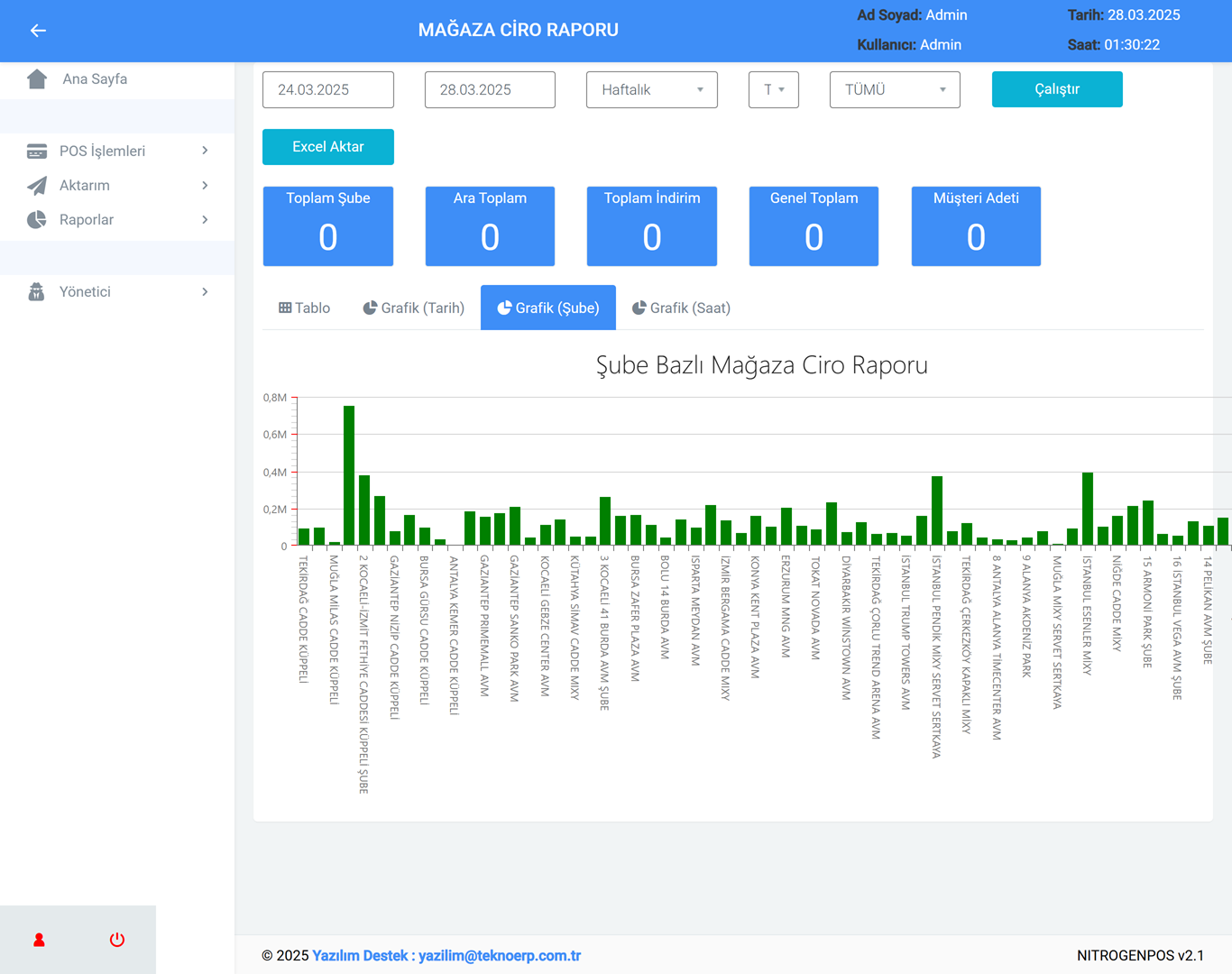1232x974 pixels.
Task: Expand the Aktarım chevron
Action: 206,185
